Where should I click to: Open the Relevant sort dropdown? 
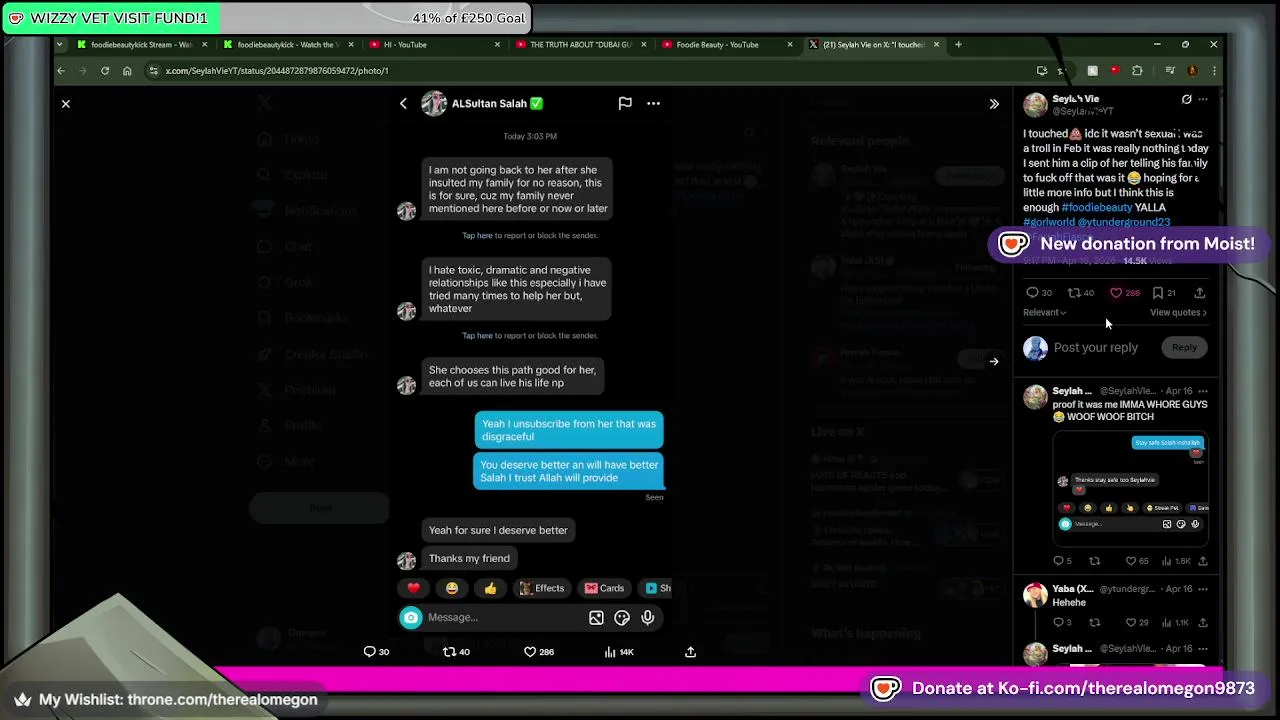pyautogui.click(x=1044, y=312)
